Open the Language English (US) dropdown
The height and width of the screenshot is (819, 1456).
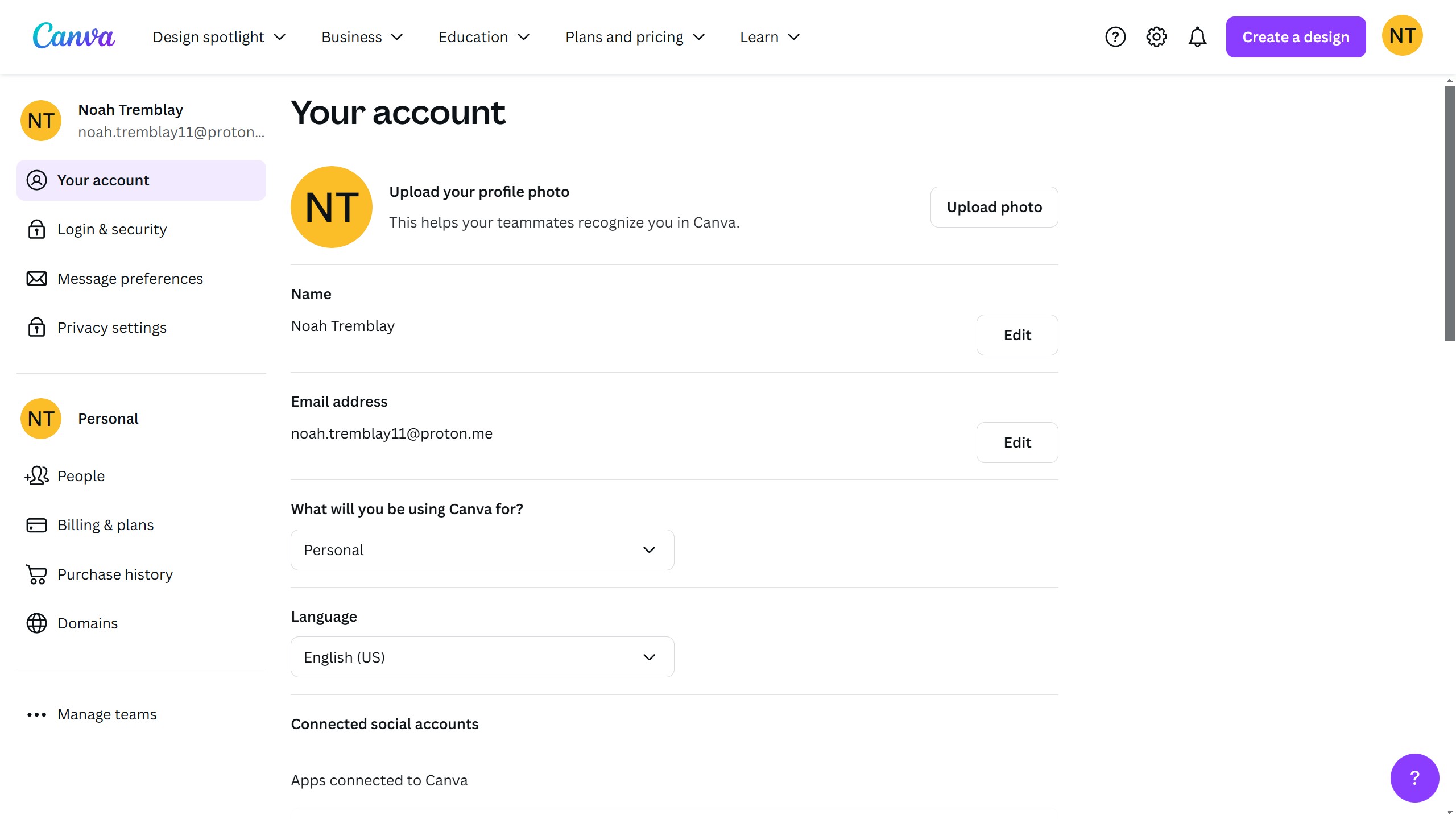click(x=482, y=657)
